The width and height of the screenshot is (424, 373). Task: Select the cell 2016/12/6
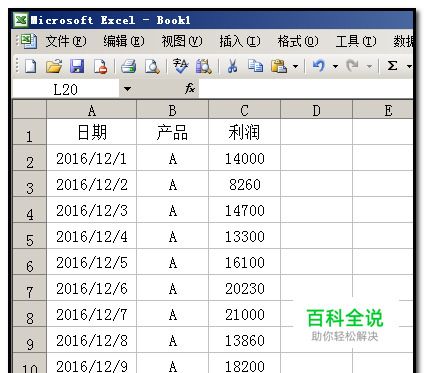92,288
